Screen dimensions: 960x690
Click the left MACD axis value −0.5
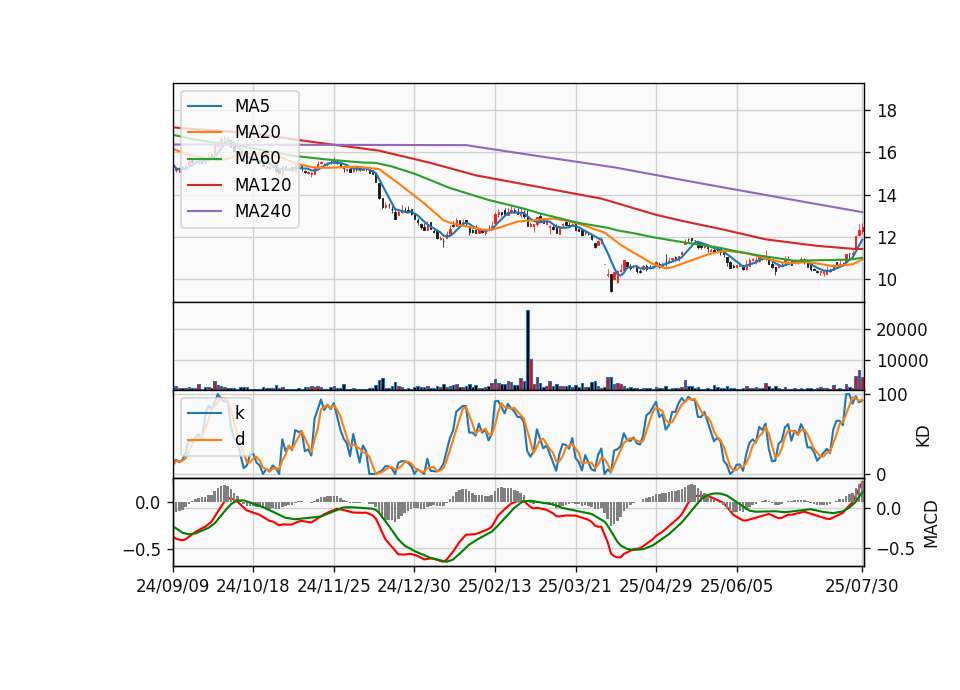(142, 550)
